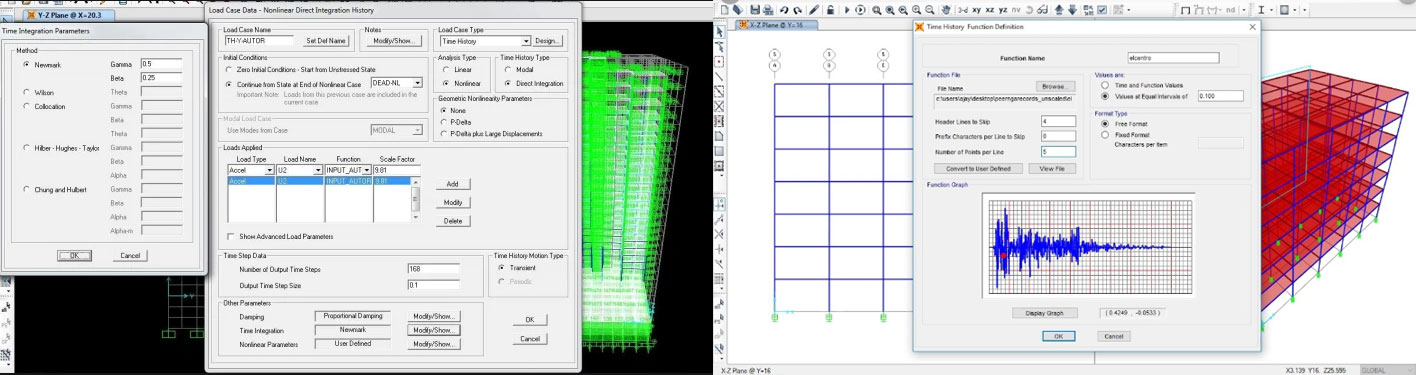Click the print icon beside Save
The height and width of the screenshot is (375, 1416).
click(769, 9)
